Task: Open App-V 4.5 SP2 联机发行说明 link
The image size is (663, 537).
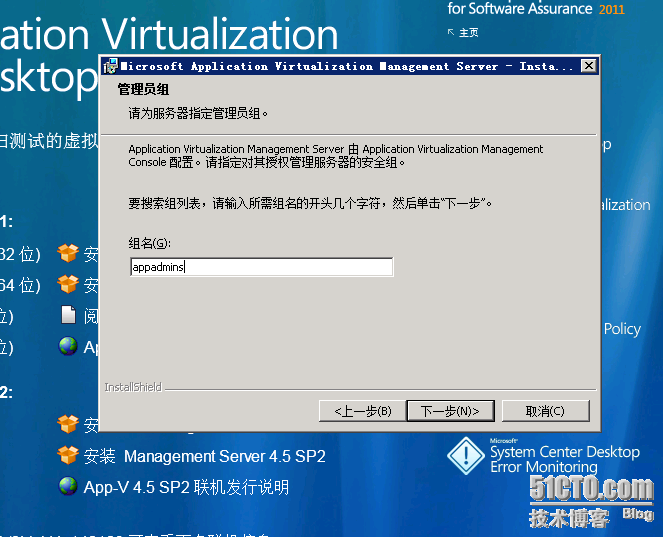Action: (x=186, y=487)
